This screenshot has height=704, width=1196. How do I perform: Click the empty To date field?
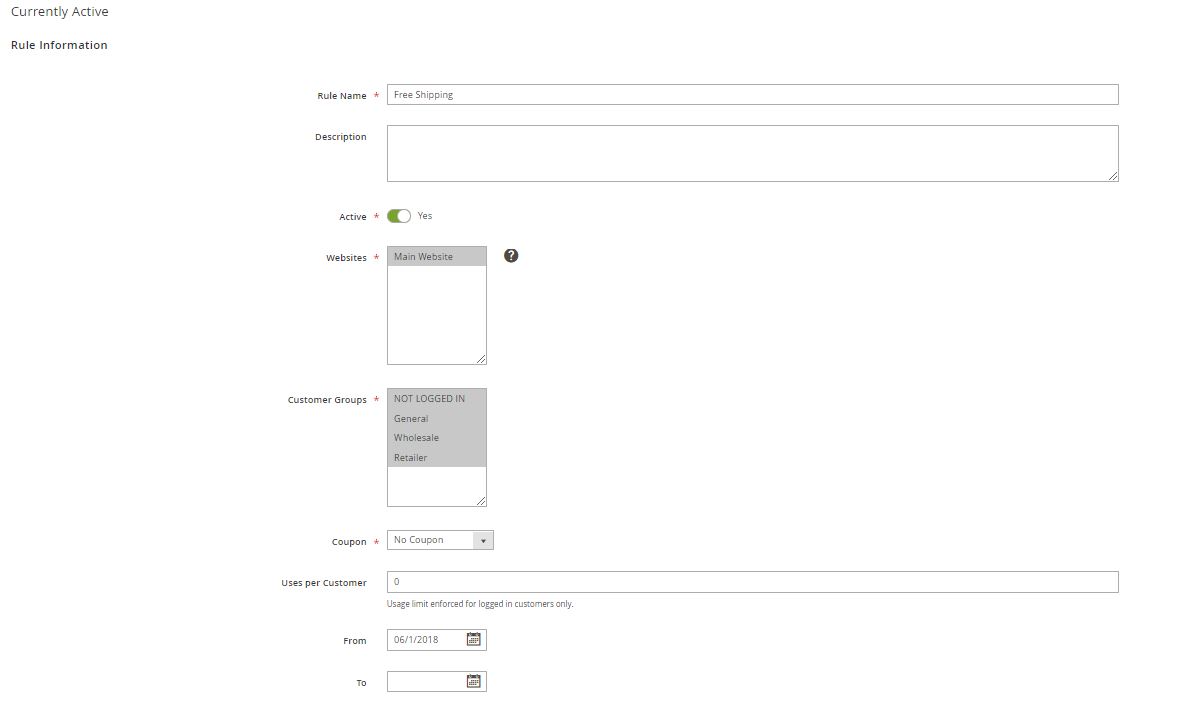pos(425,681)
